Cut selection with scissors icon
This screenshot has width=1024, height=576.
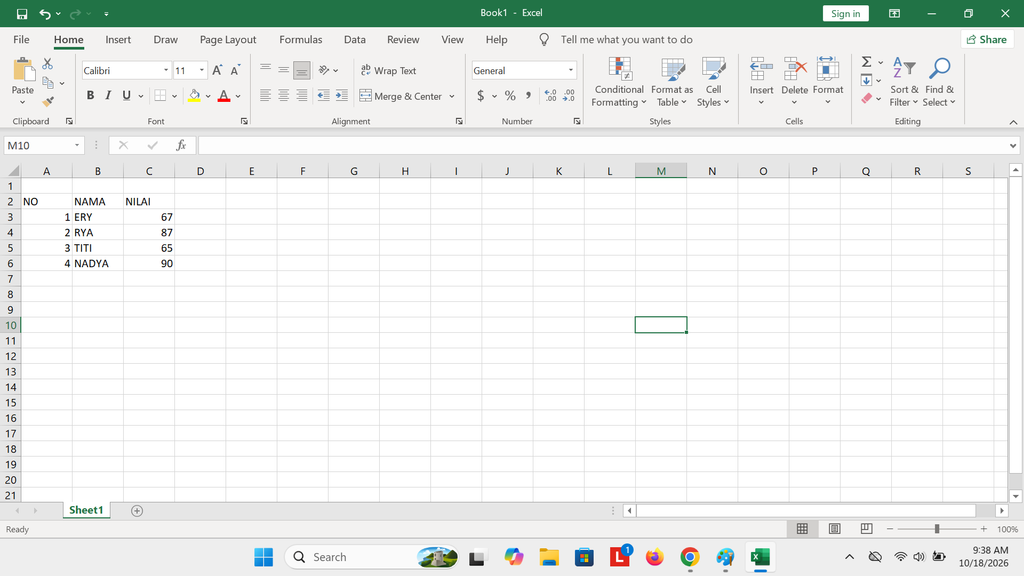point(48,64)
